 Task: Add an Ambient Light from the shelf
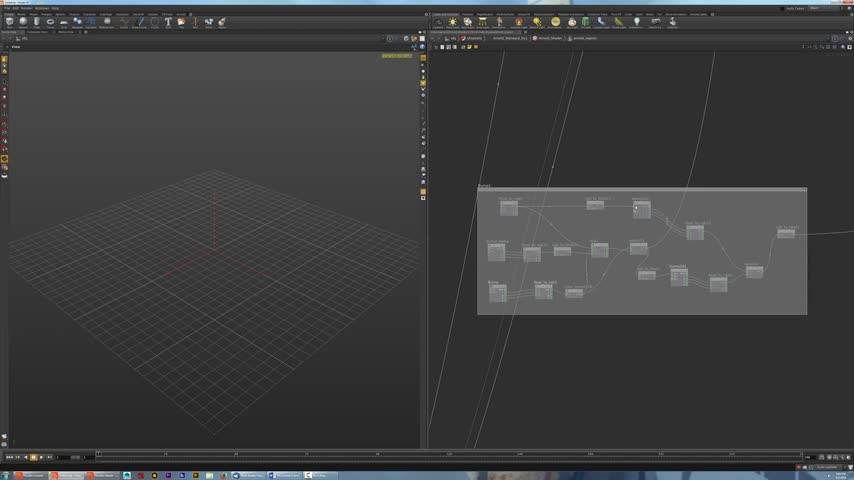[636, 22]
